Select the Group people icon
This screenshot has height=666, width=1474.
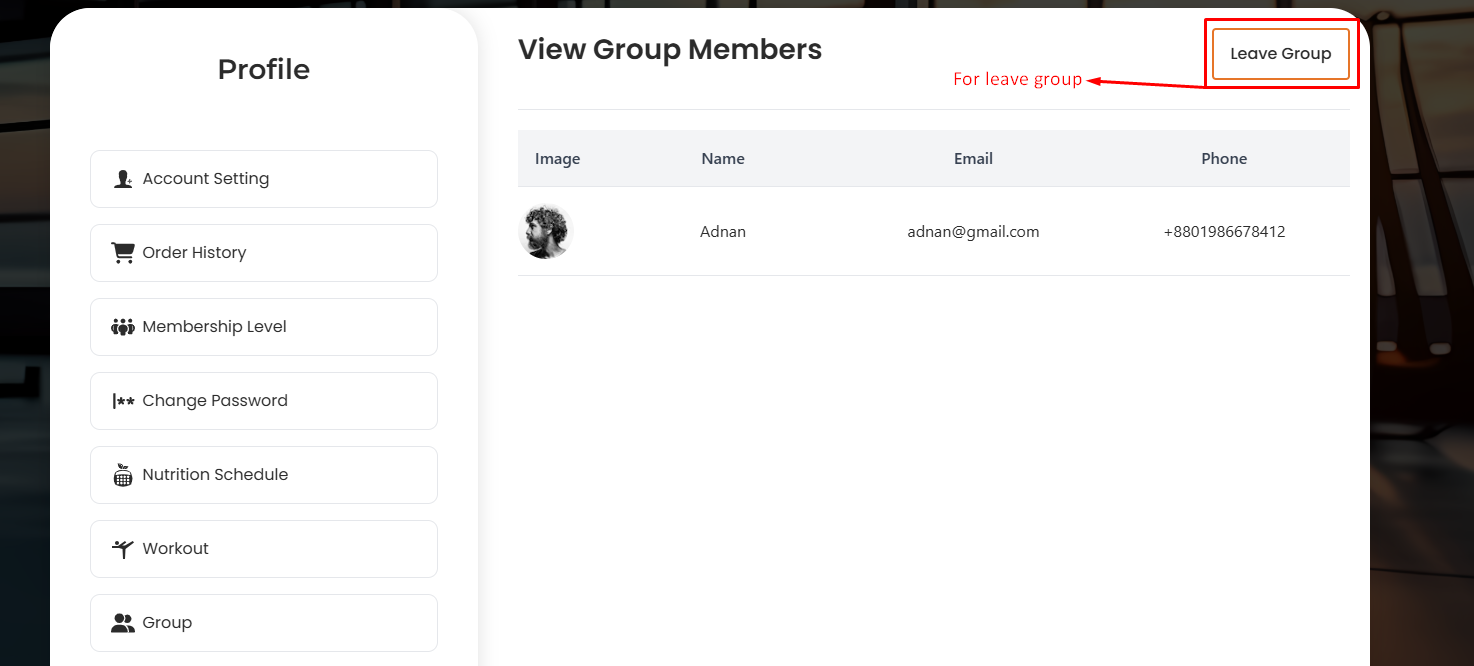tap(122, 622)
